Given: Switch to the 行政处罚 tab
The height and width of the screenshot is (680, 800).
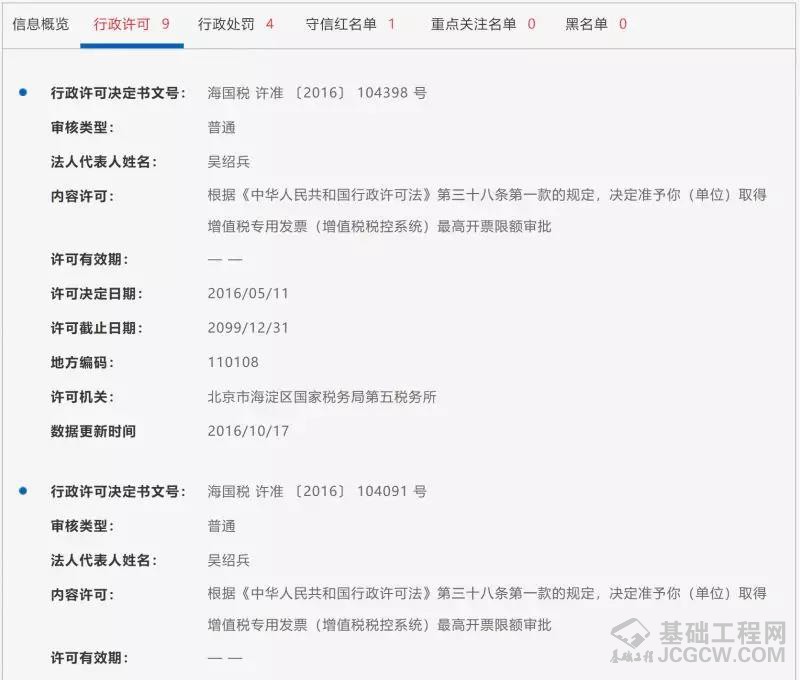Looking at the screenshot, I should [x=236, y=23].
